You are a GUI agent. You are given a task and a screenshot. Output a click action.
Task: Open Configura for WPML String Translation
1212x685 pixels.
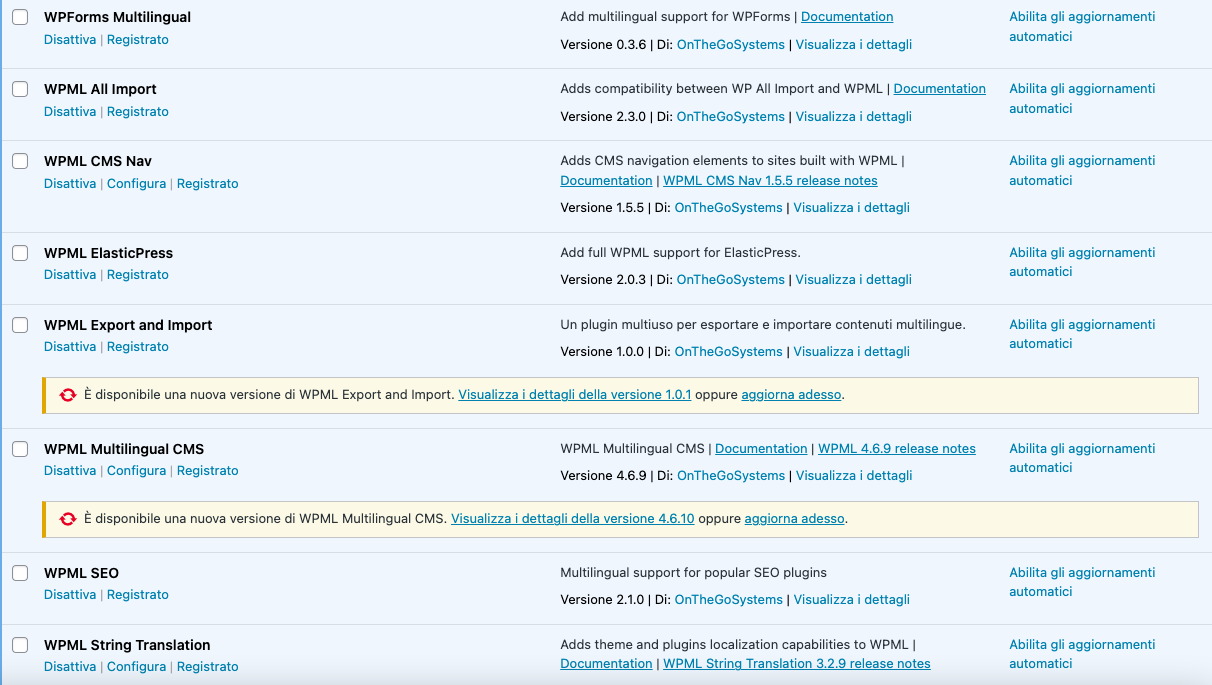(136, 666)
